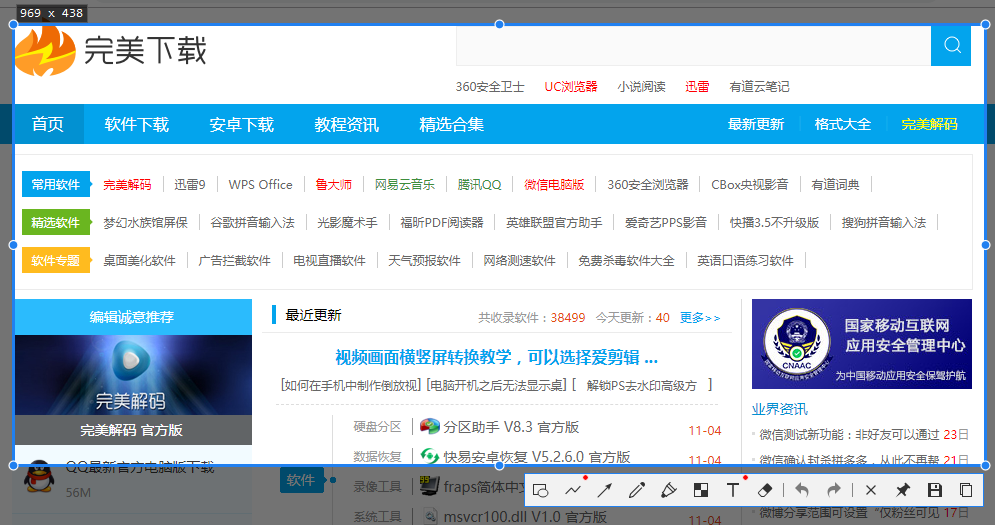Save the screenshot with the floppy icon
995x525 pixels.
coord(935,490)
